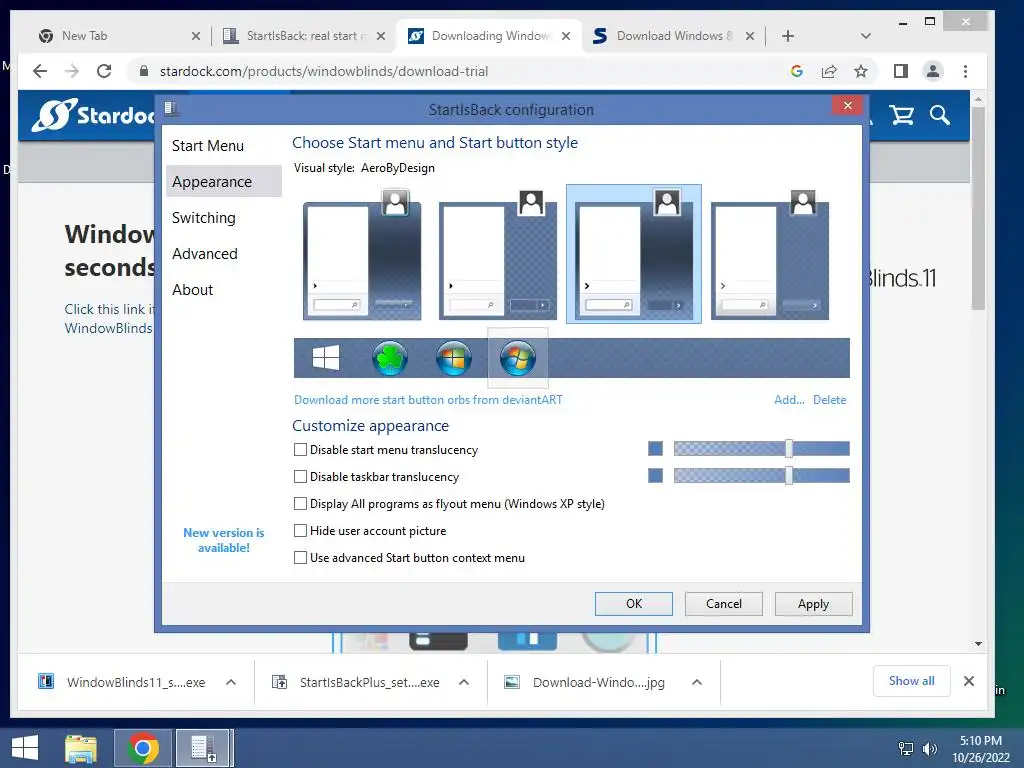
Task: Pick the first start menu style thumbnail
Action: click(362, 254)
